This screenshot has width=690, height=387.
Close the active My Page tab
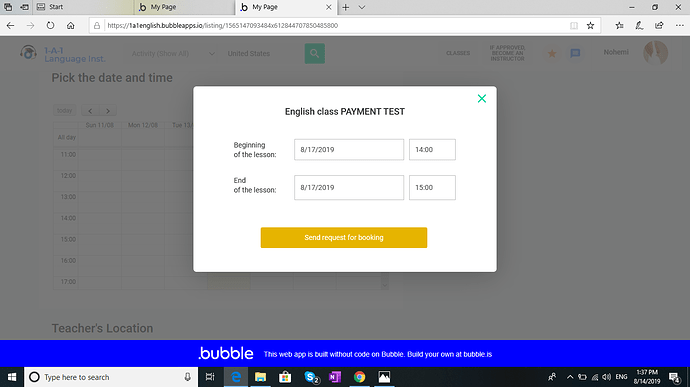tap(329, 7)
